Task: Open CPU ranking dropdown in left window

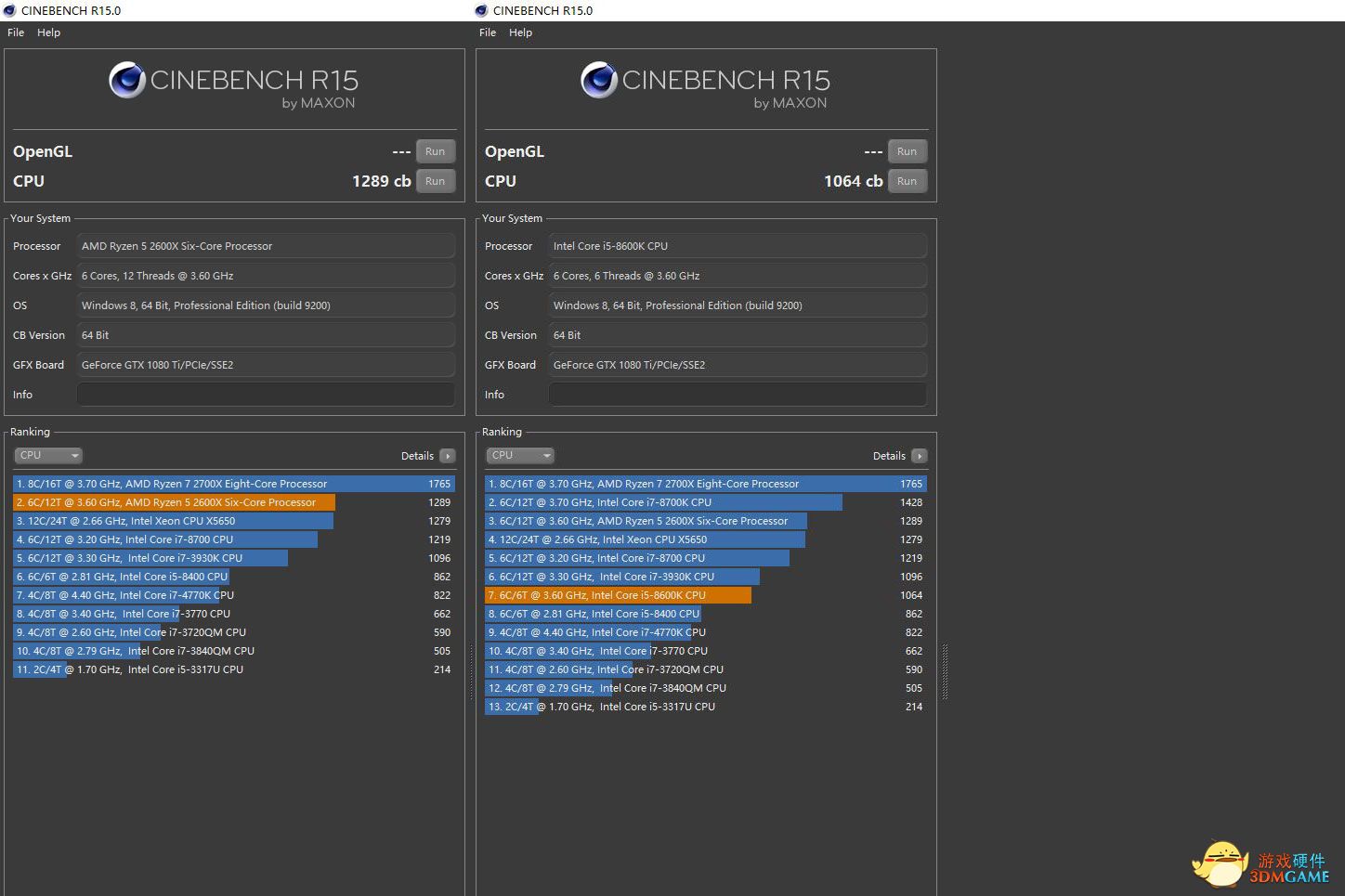Action: (x=48, y=455)
